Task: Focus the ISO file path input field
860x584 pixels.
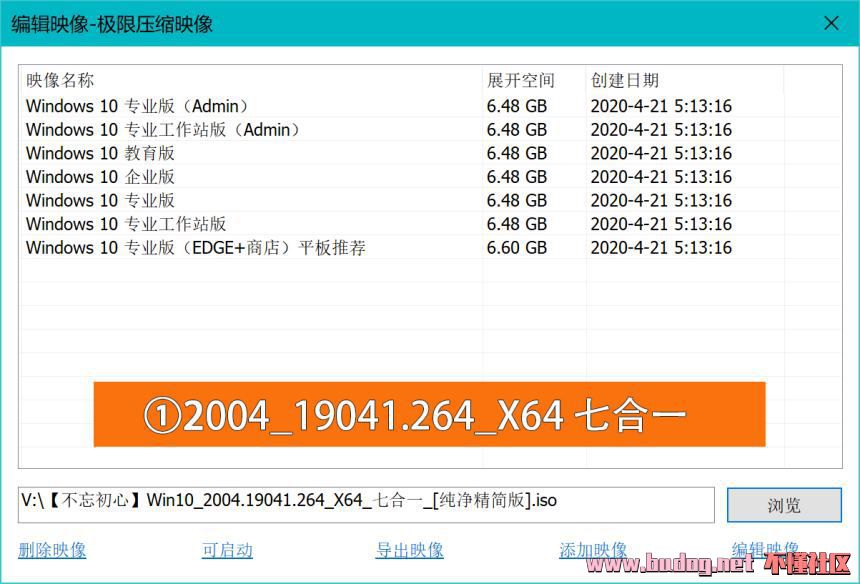Action: tap(366, 505)
